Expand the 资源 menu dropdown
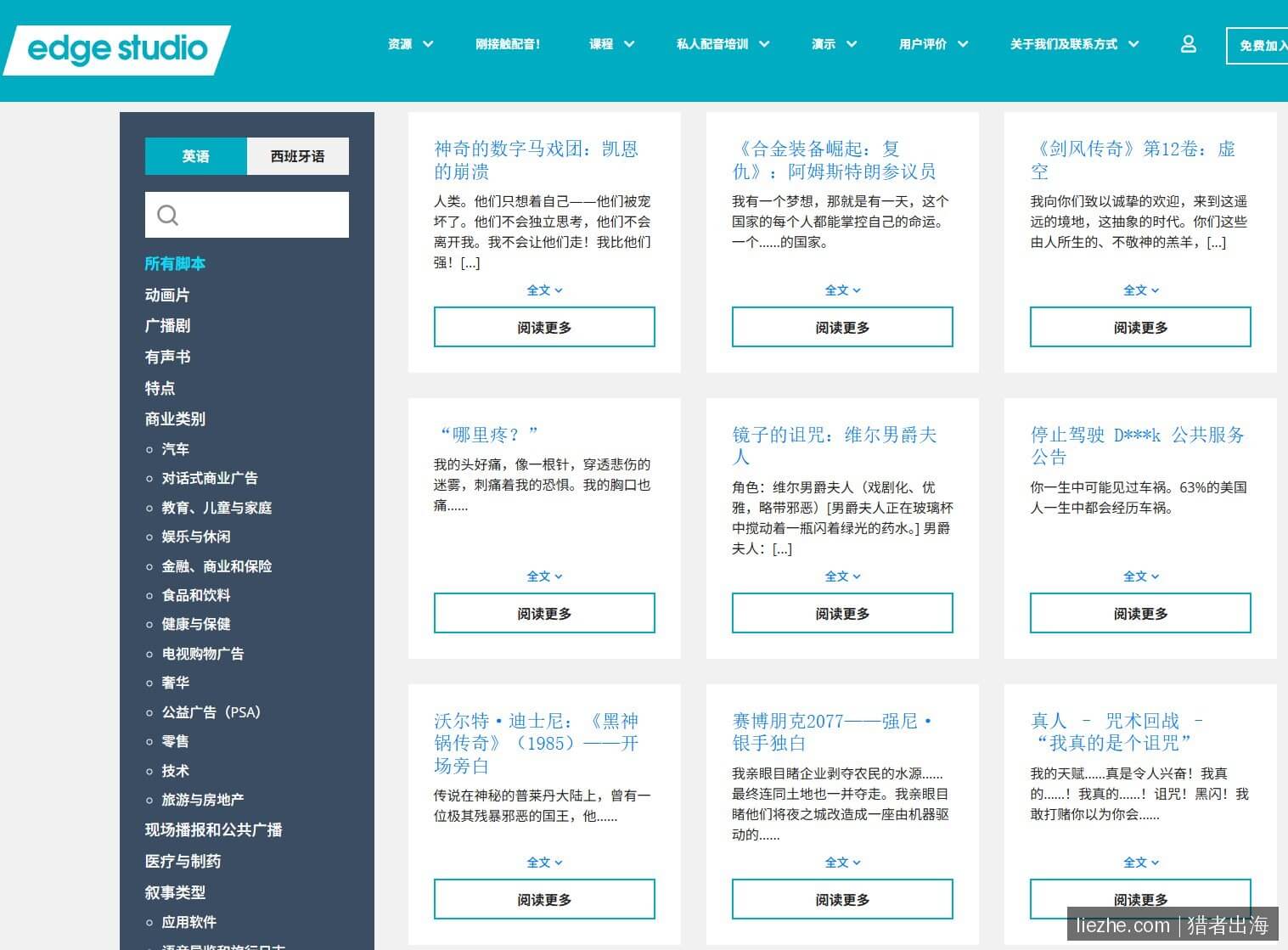Image resolution: width=1288 pixels, height=950 pixels. 411,44
